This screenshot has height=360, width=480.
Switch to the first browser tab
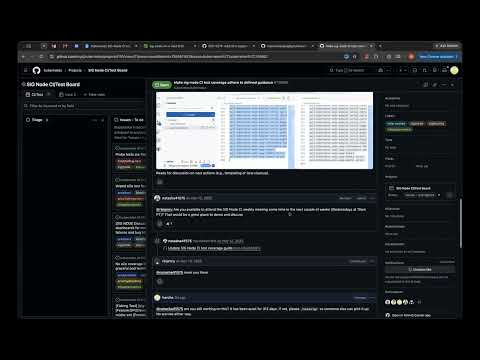pos(110,46)
